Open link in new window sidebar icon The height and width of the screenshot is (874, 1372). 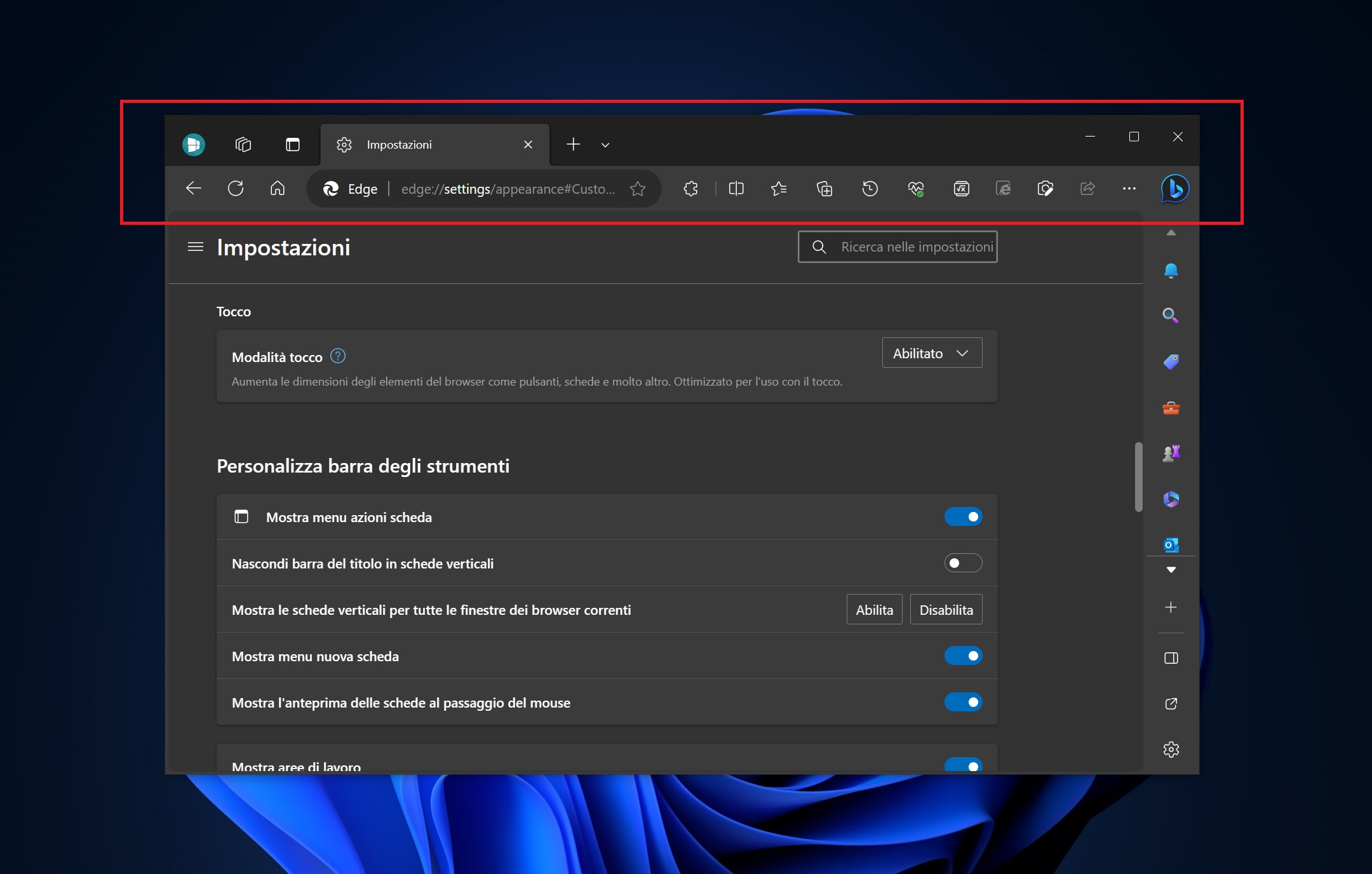[1171, 704]
